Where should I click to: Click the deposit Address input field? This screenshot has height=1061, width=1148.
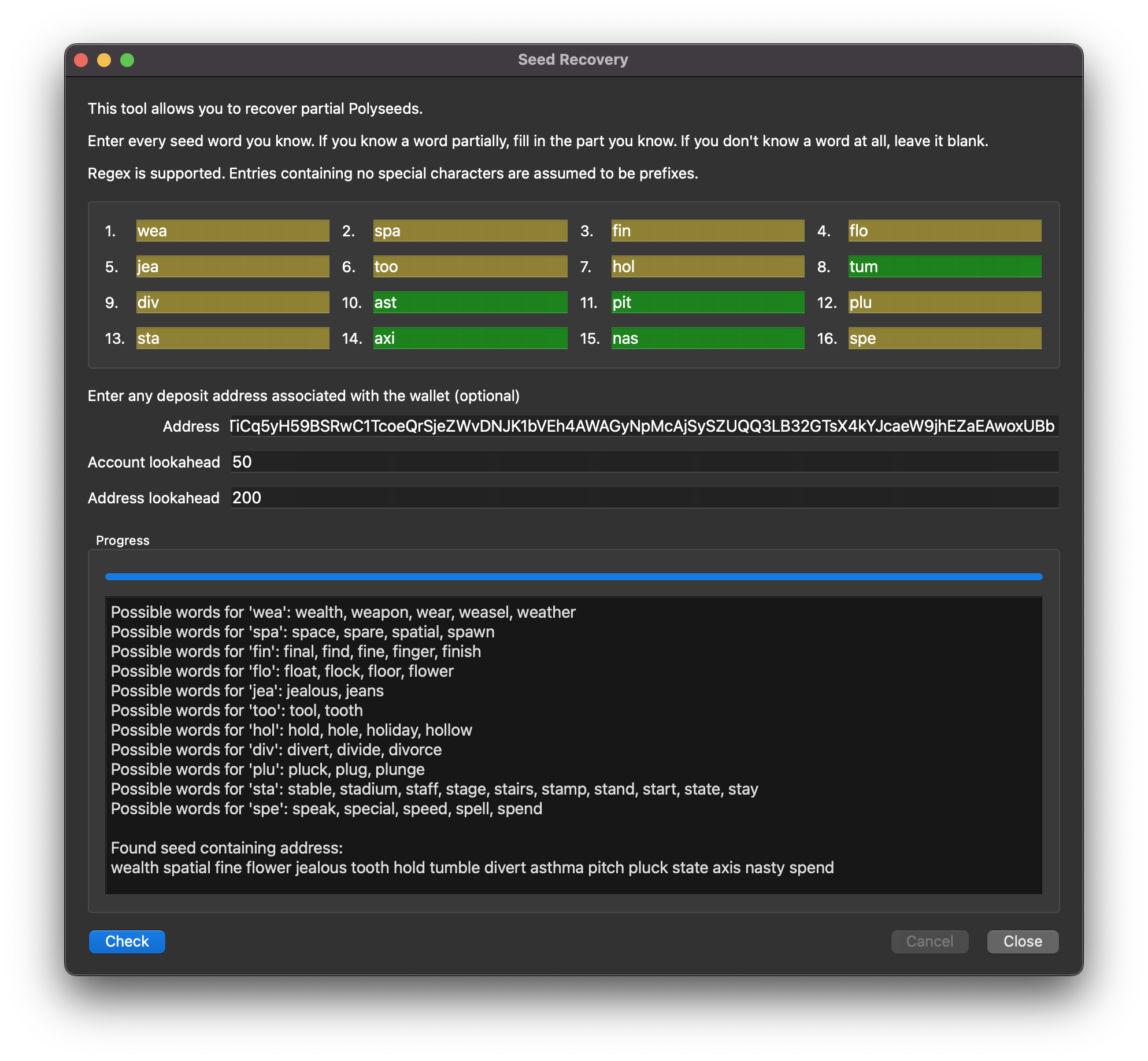[x=644, y=426]
